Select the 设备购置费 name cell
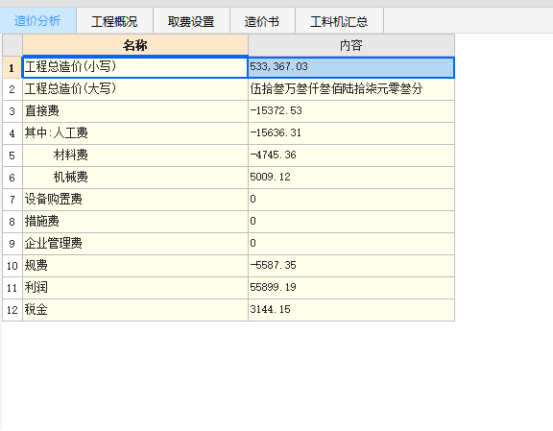The width and height of the screenshot is (553, 431). (x=135, y=200)
